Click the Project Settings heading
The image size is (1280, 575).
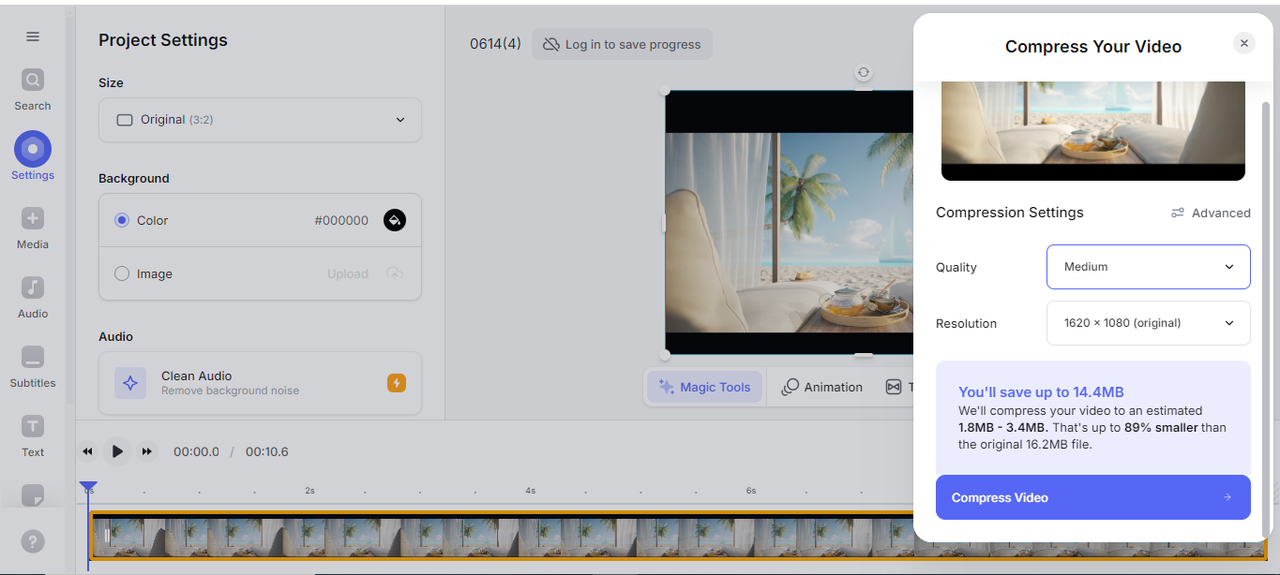[163, 40]
